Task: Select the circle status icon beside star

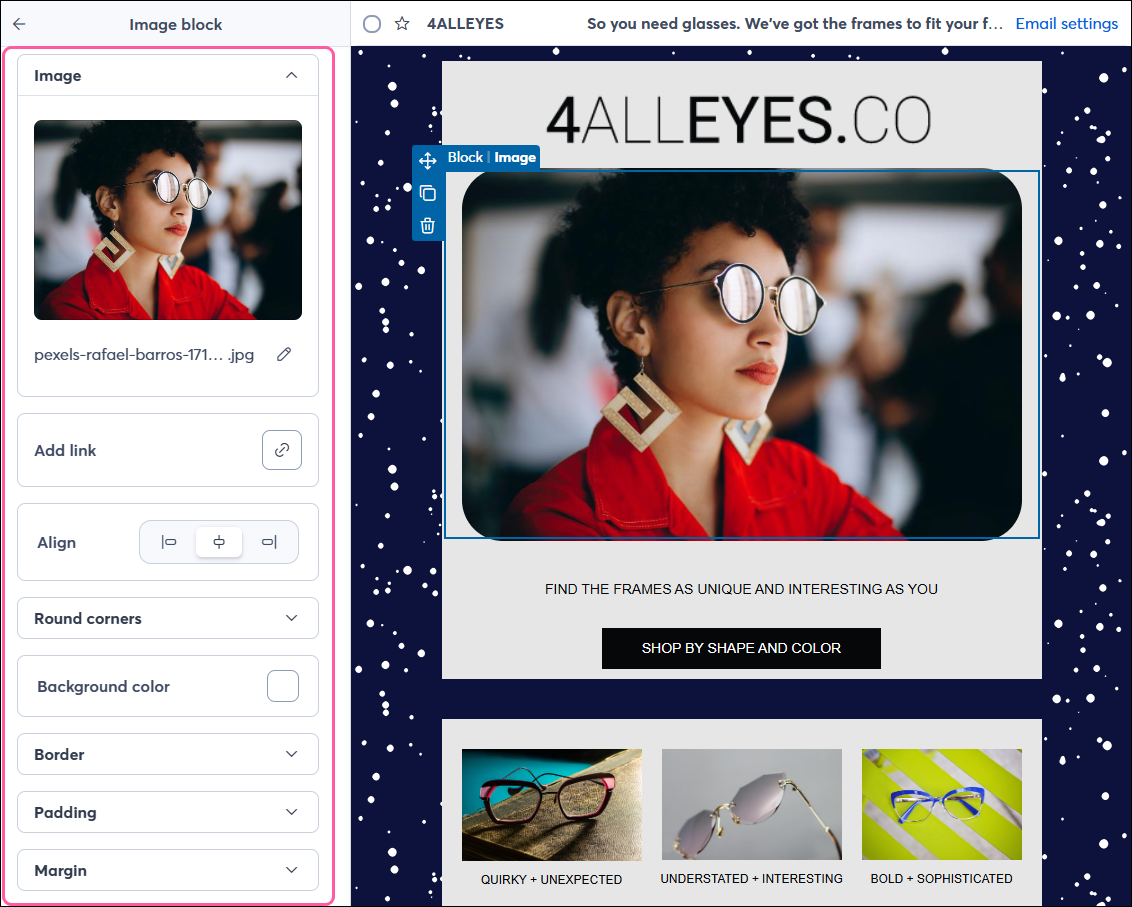Action: point(372,23)
